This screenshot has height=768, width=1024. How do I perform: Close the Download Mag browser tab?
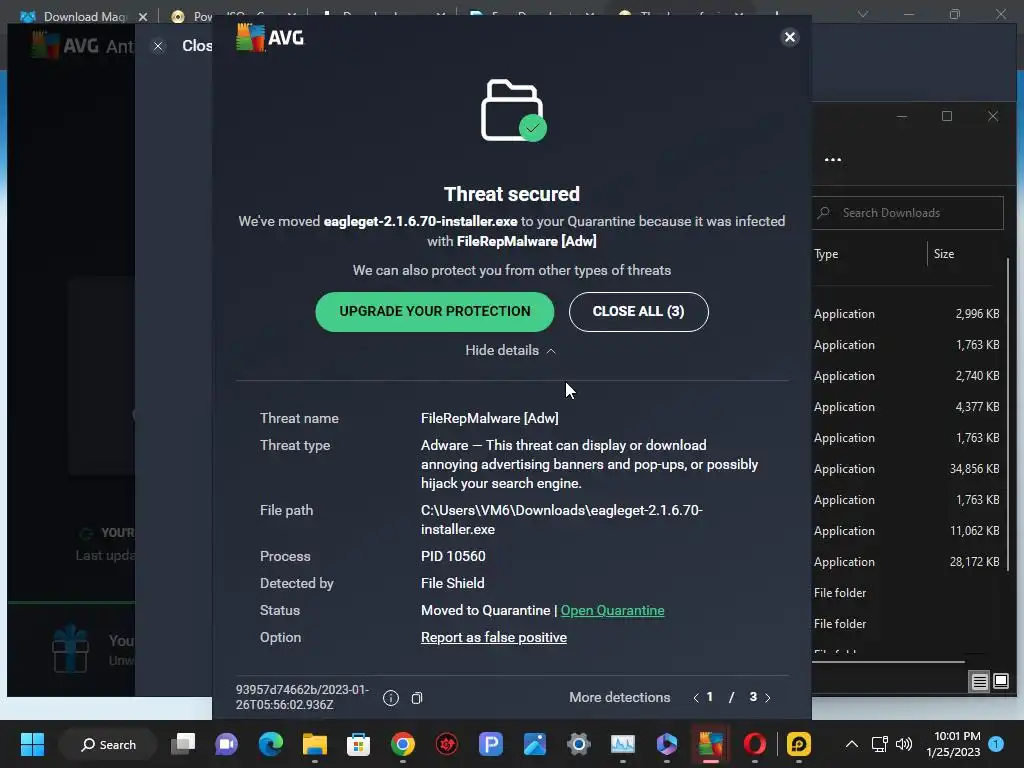pos(143,16)
